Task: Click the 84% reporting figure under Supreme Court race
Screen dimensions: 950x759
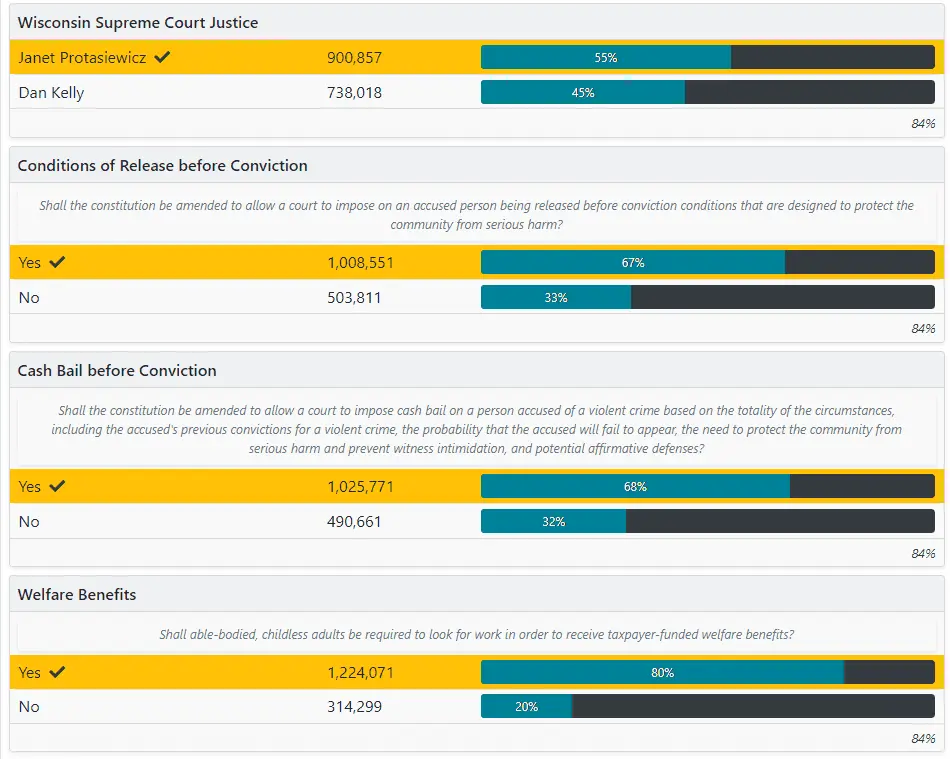Action: point(922,124)
